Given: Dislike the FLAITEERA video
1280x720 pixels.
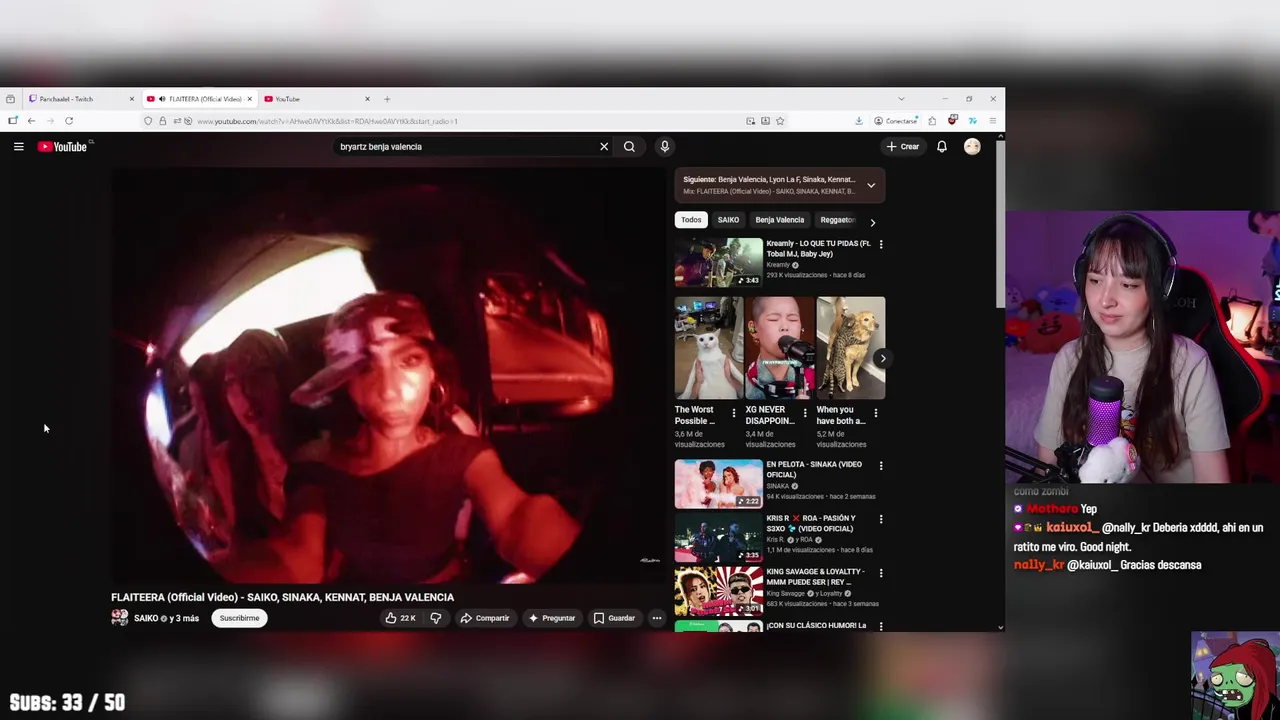Looking at the screenshot, I should (x=436, y=618).
